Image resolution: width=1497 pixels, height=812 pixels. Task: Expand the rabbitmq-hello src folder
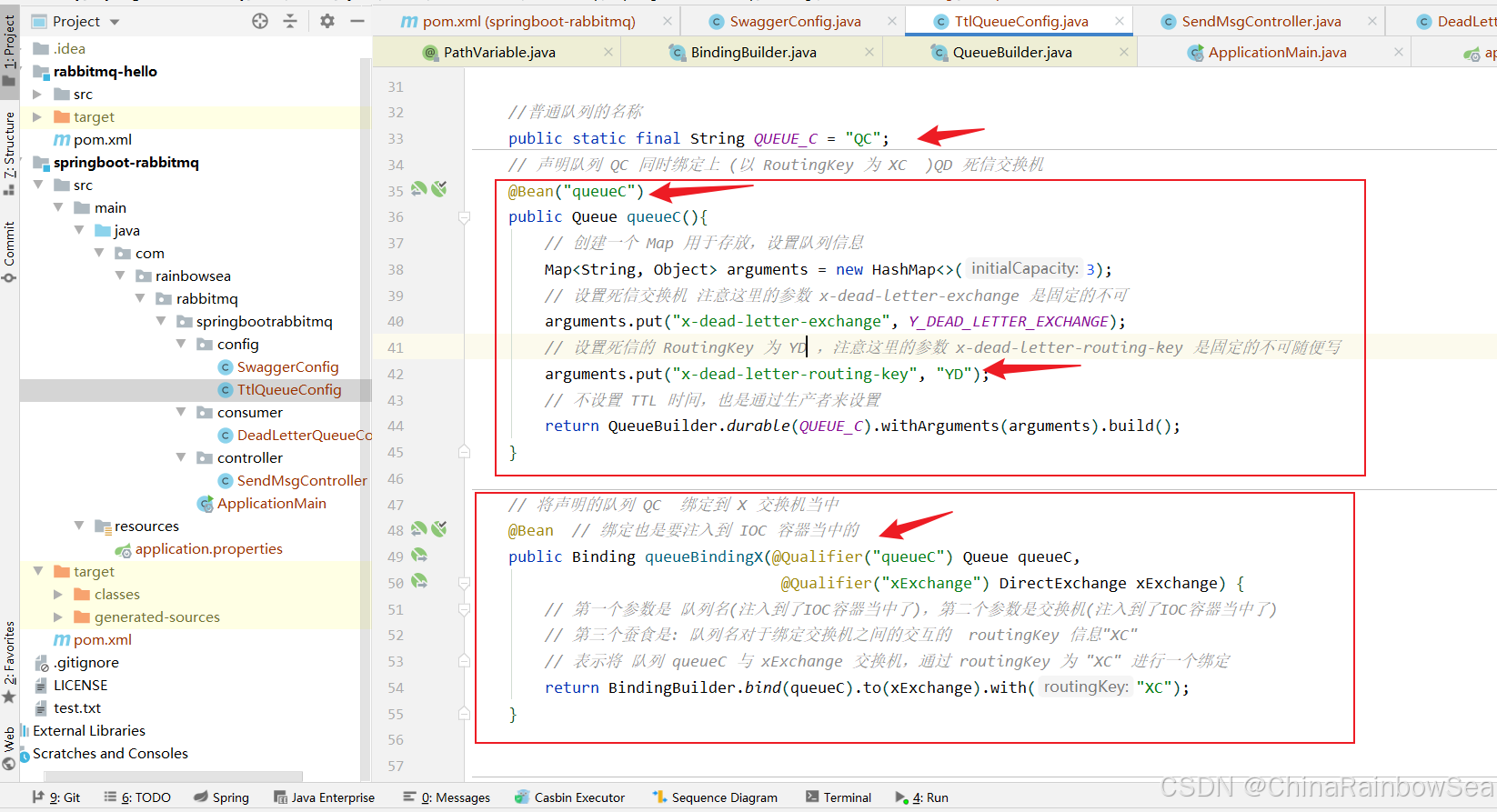pyautogui.click(x=37, y=94)
